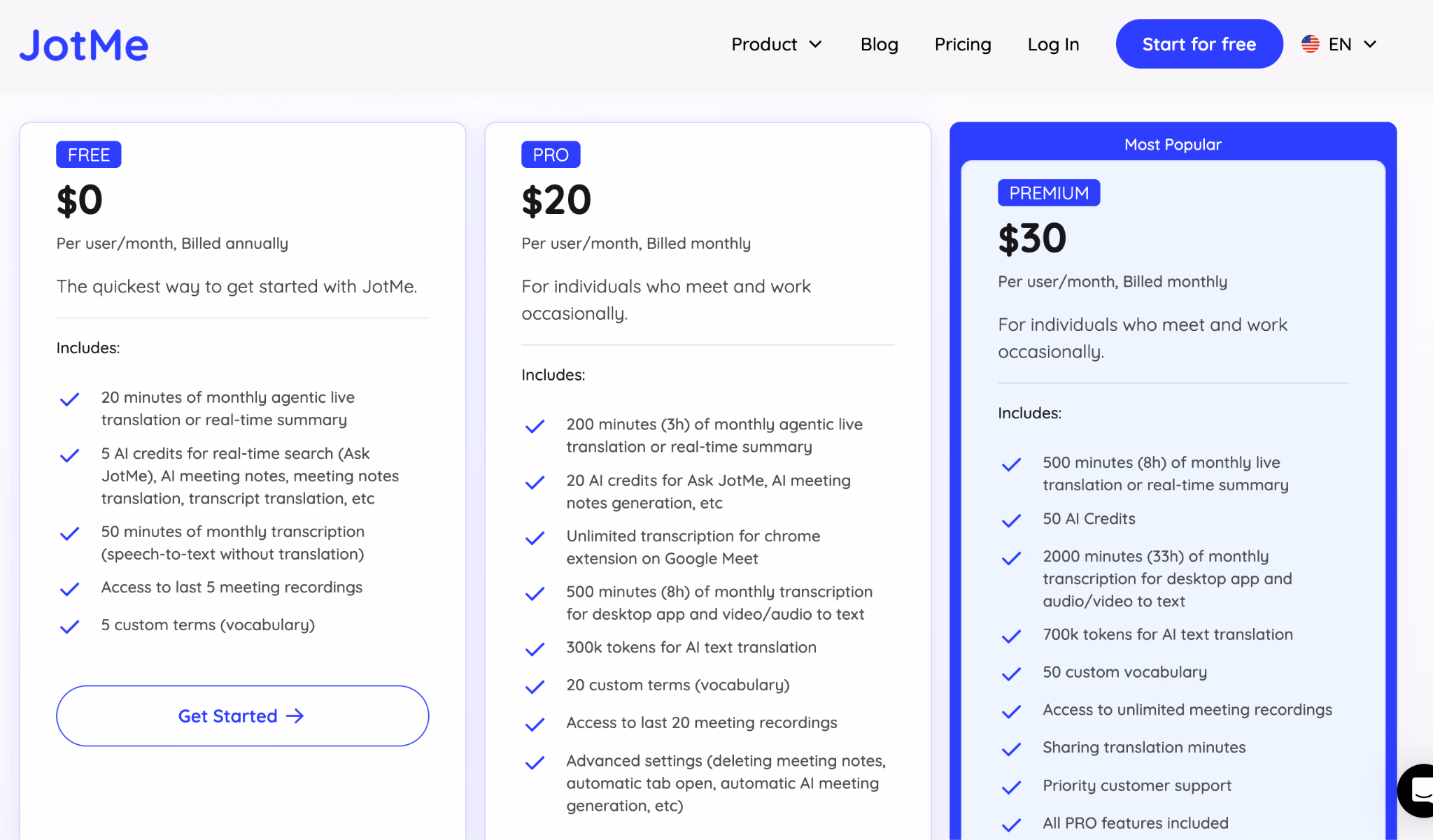This screenshot has width=1433, height=840.
Task: Click the Log In link
Action: coord(1053,44)
